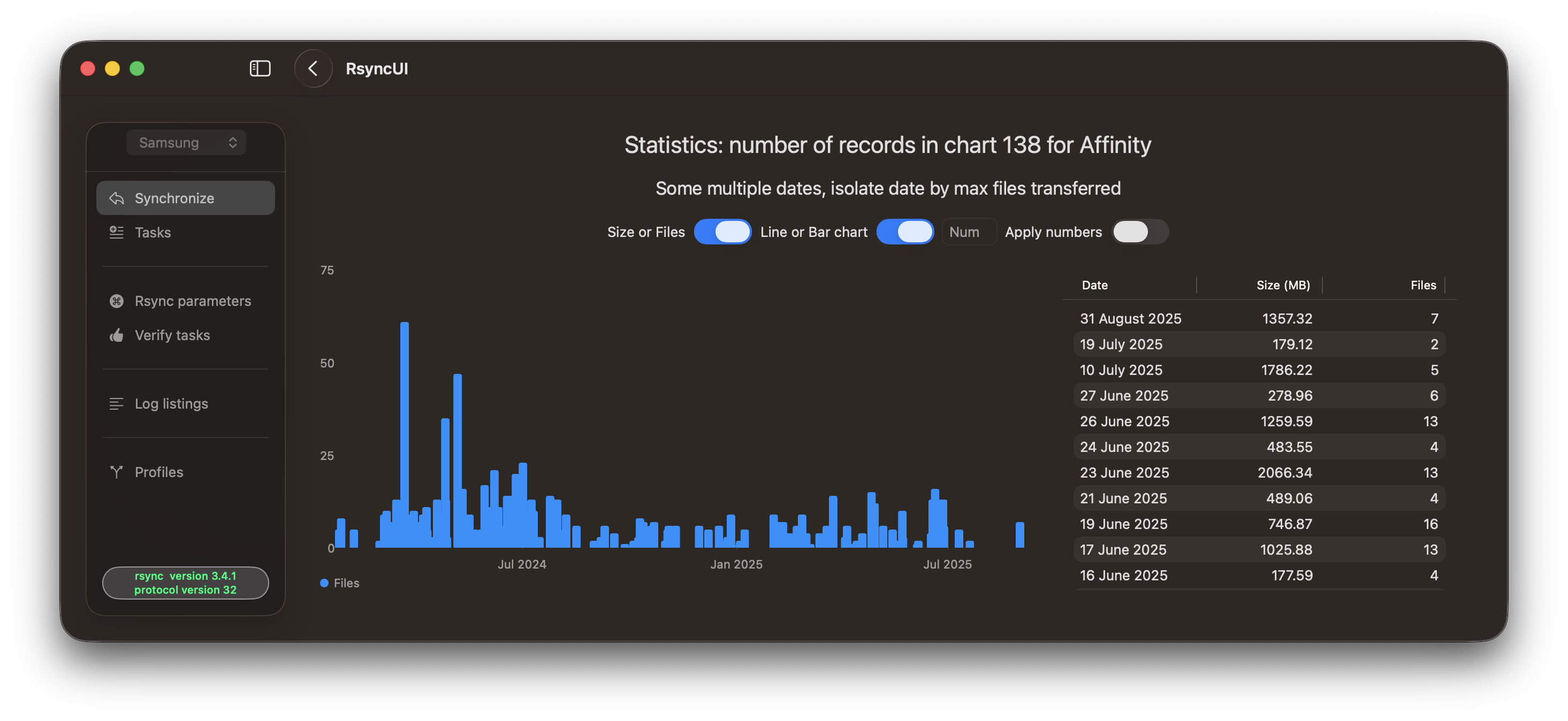Open Log listings in the sidebar
1568x721 pixels.
[186, 404]
